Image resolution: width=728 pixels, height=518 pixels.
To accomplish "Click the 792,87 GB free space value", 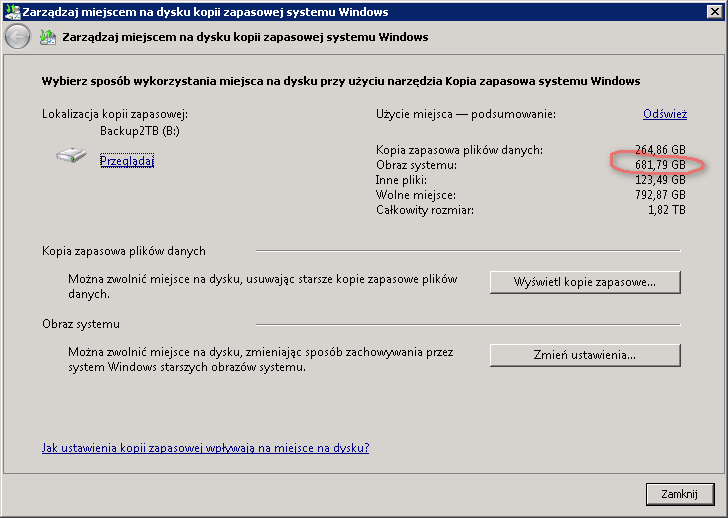I will [x=660, y=194].
